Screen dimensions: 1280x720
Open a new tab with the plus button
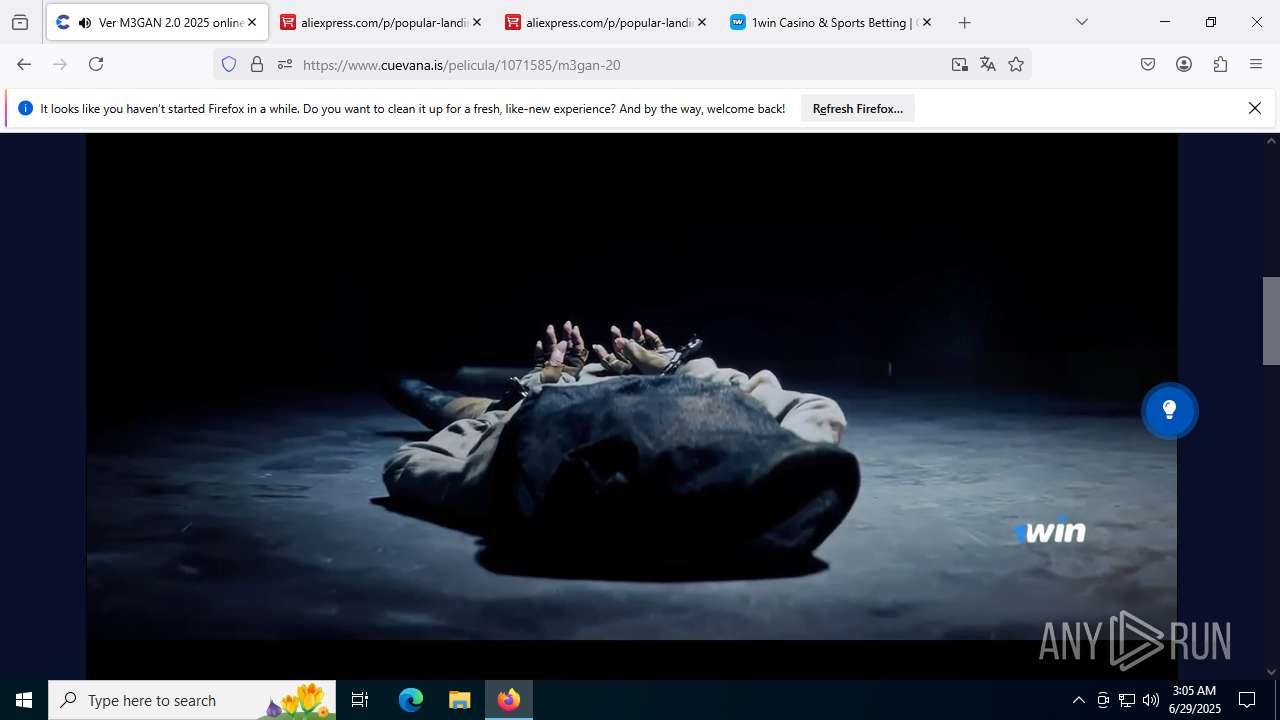point(964,22)
